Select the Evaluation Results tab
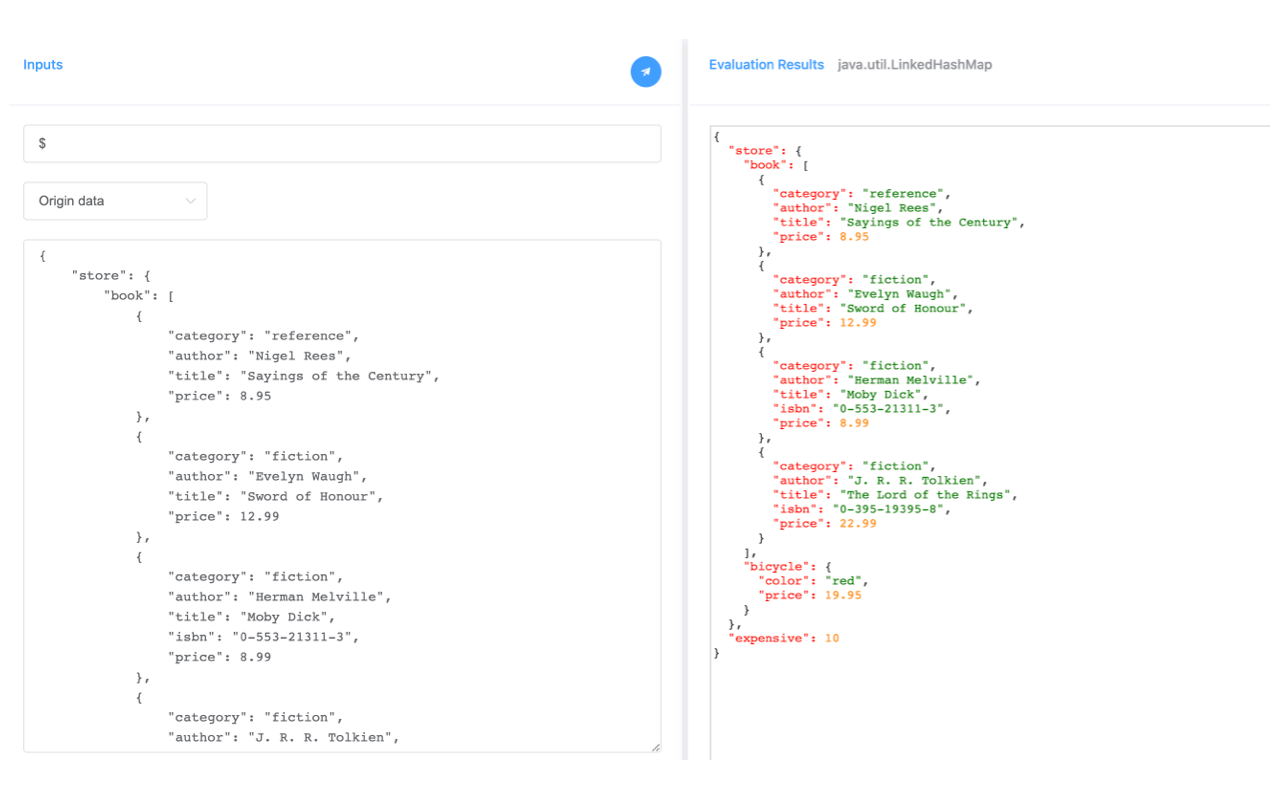Screen dimensions: 1280x800 click(766, 64)
